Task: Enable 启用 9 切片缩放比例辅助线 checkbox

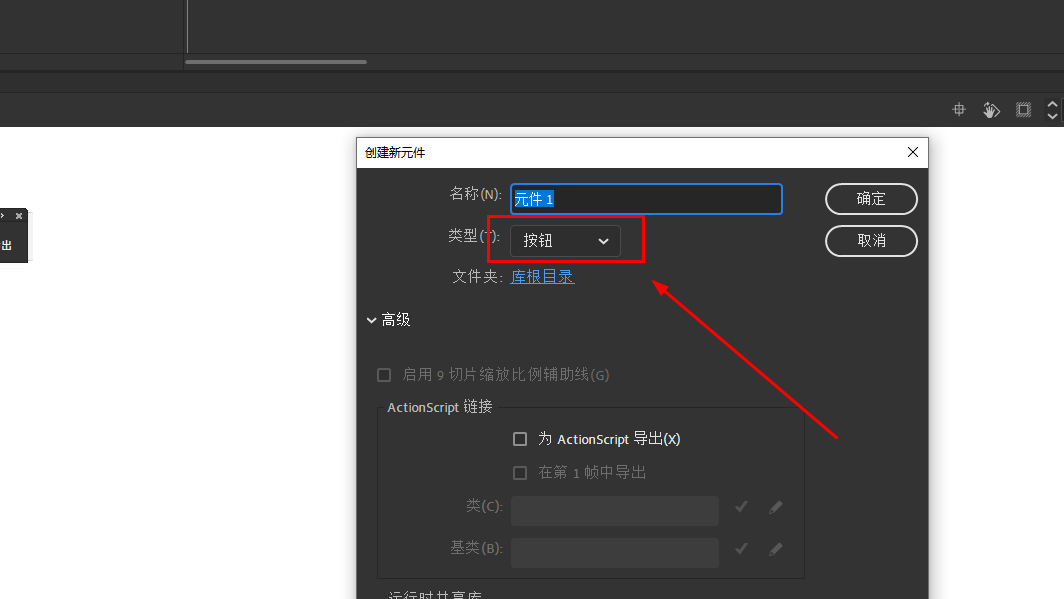Action: [384, 375]
